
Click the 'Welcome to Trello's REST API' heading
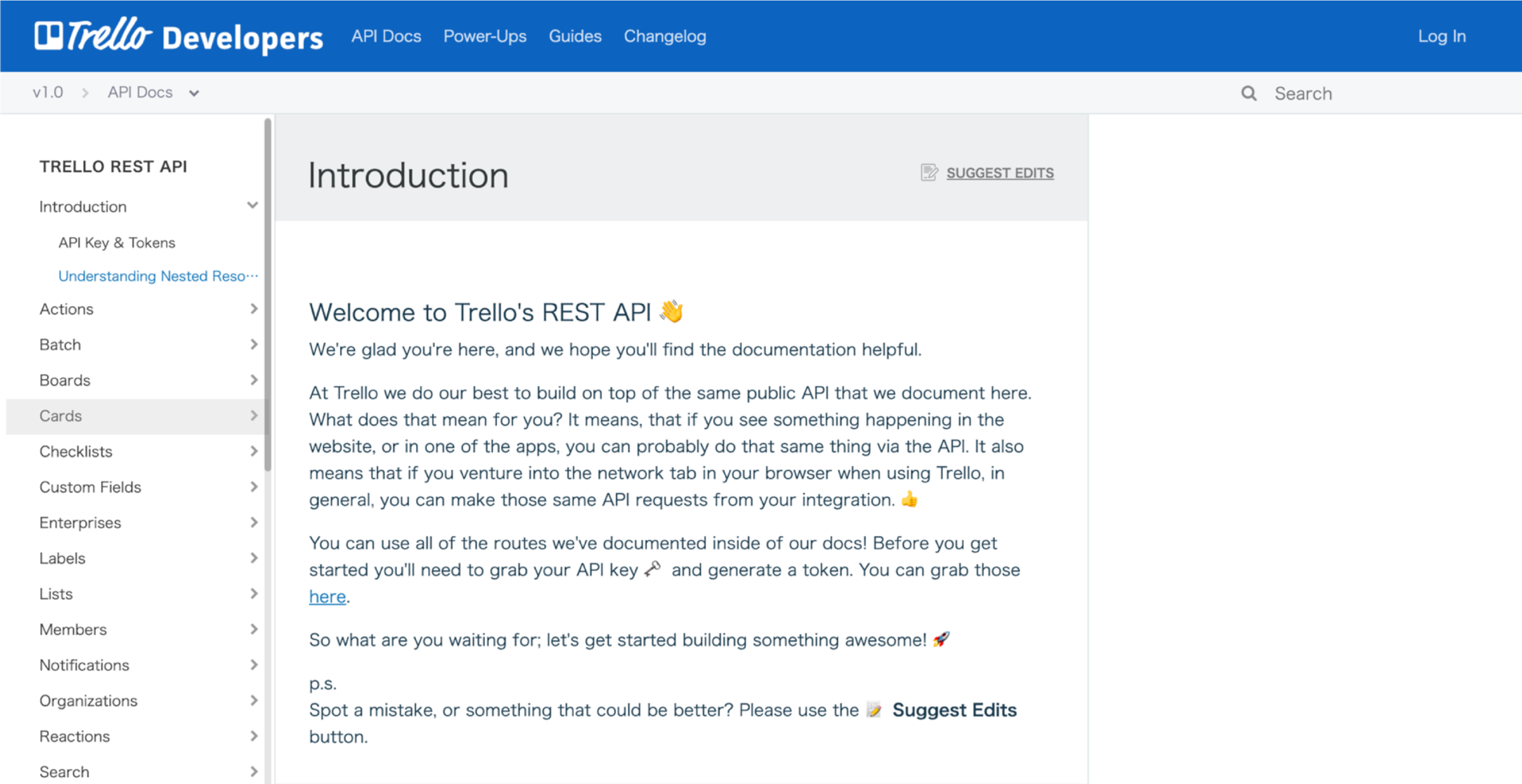(496, 311)
